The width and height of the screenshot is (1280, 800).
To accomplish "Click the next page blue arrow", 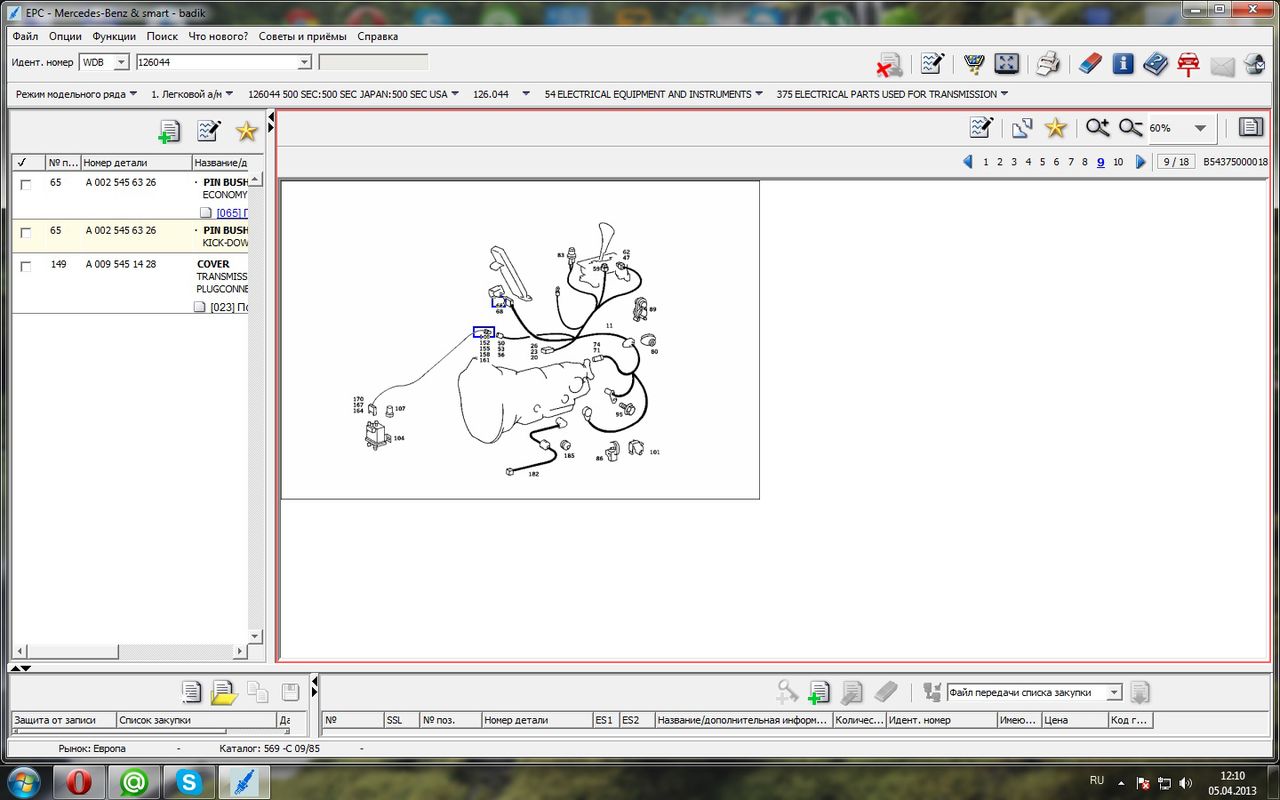I will [x=1141, y=162].
